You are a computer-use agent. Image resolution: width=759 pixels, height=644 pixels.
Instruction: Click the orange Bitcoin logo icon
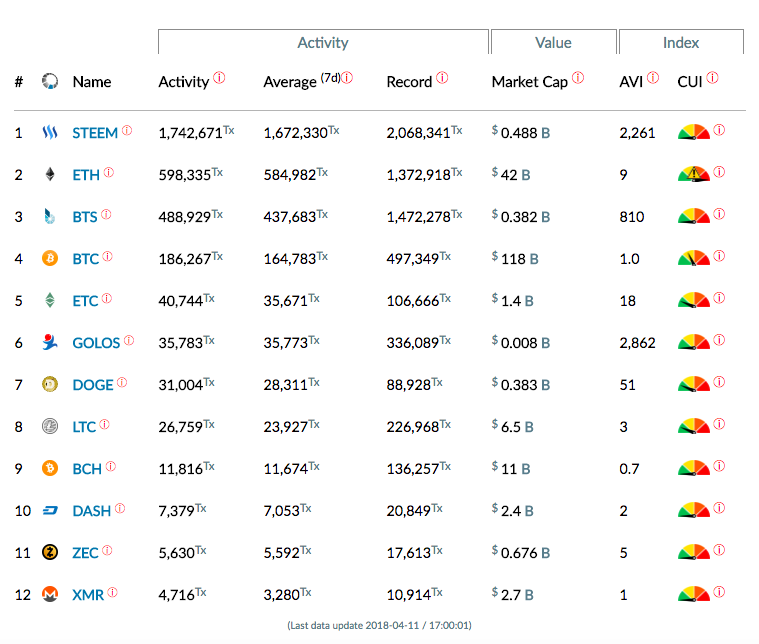click(x=50, y=259)
